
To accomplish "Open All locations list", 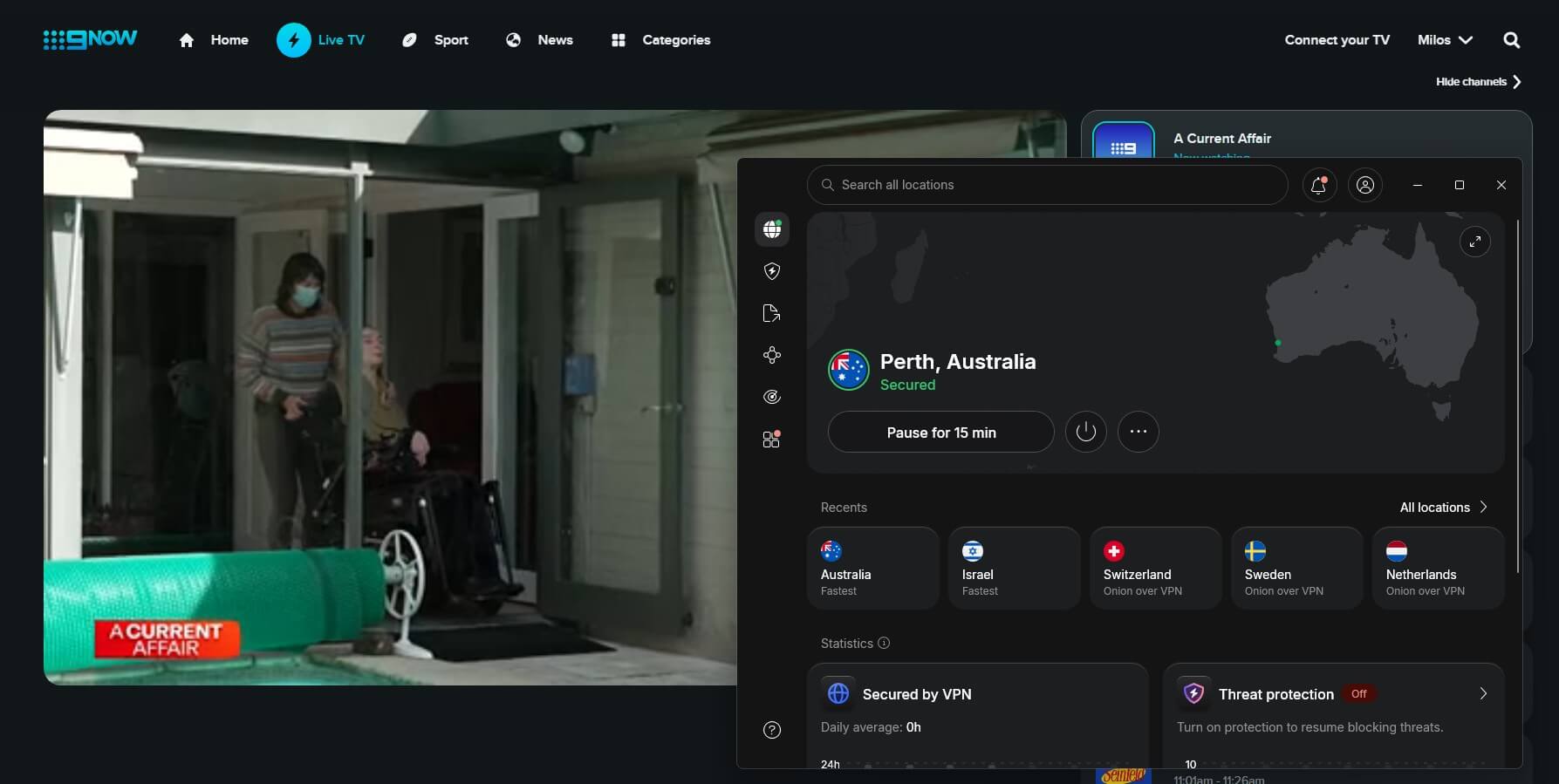I will pyautogui.click(x=1444, y=508).
